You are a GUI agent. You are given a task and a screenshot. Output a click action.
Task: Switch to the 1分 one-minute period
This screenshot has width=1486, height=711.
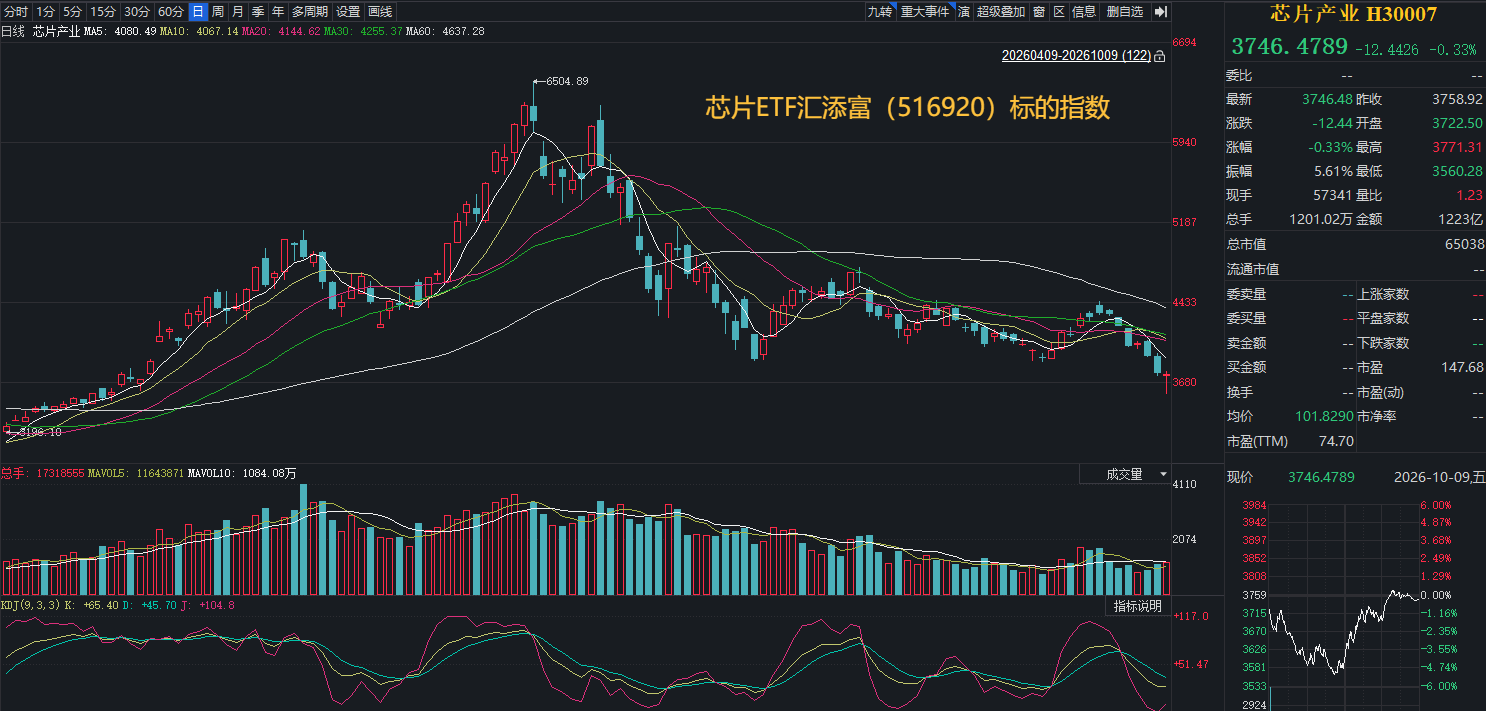[46, 12]
